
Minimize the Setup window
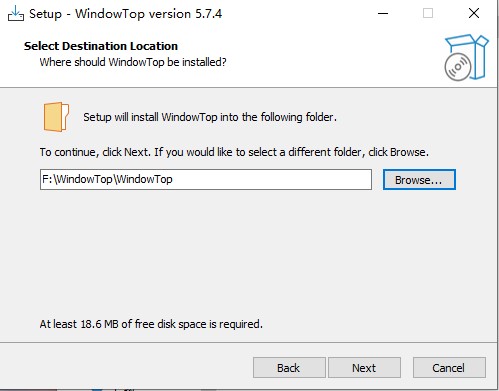(x=383, y=14)
